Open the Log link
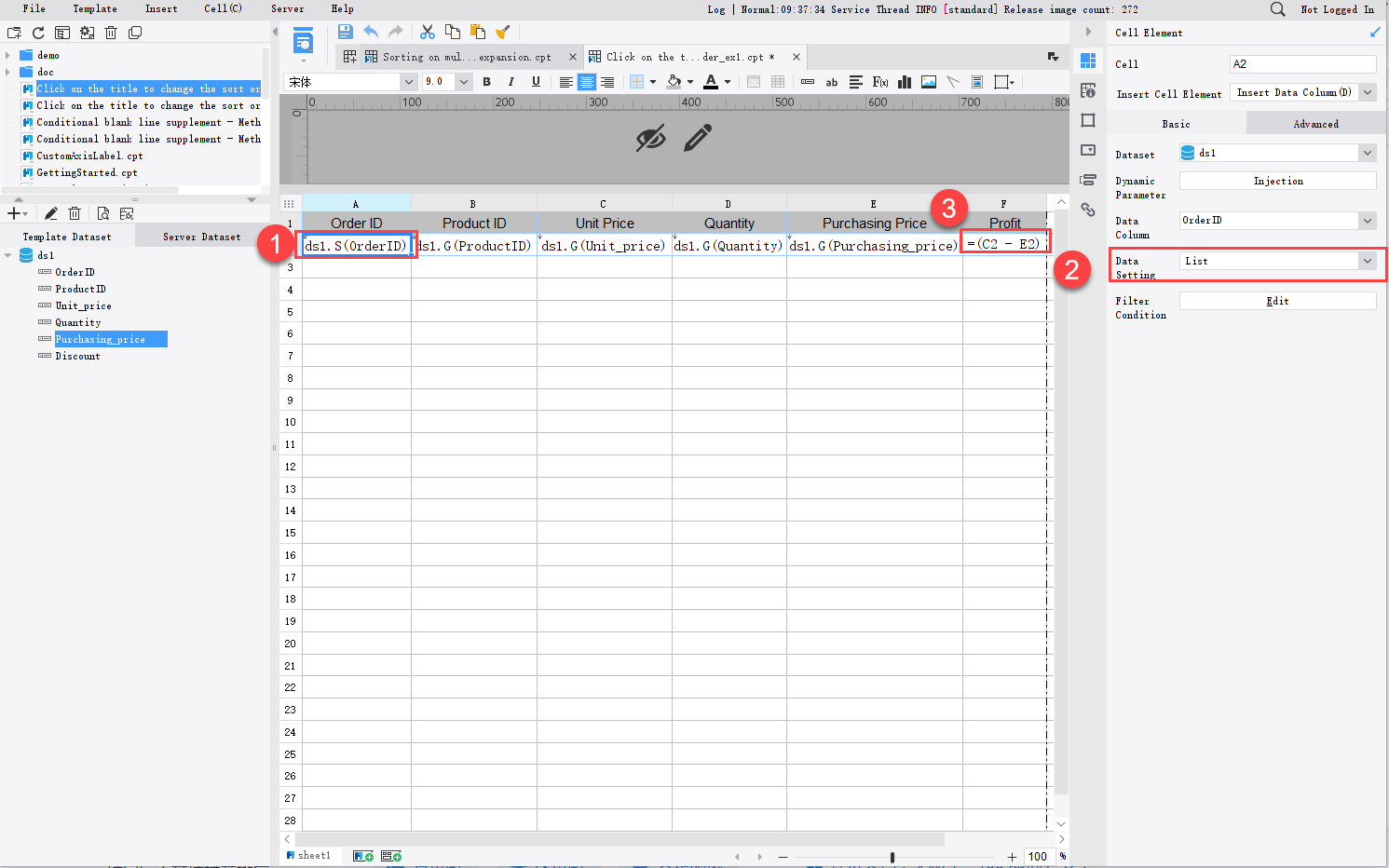The width and height of the screenshot is (1389, 868). click(x=716, y=9)
